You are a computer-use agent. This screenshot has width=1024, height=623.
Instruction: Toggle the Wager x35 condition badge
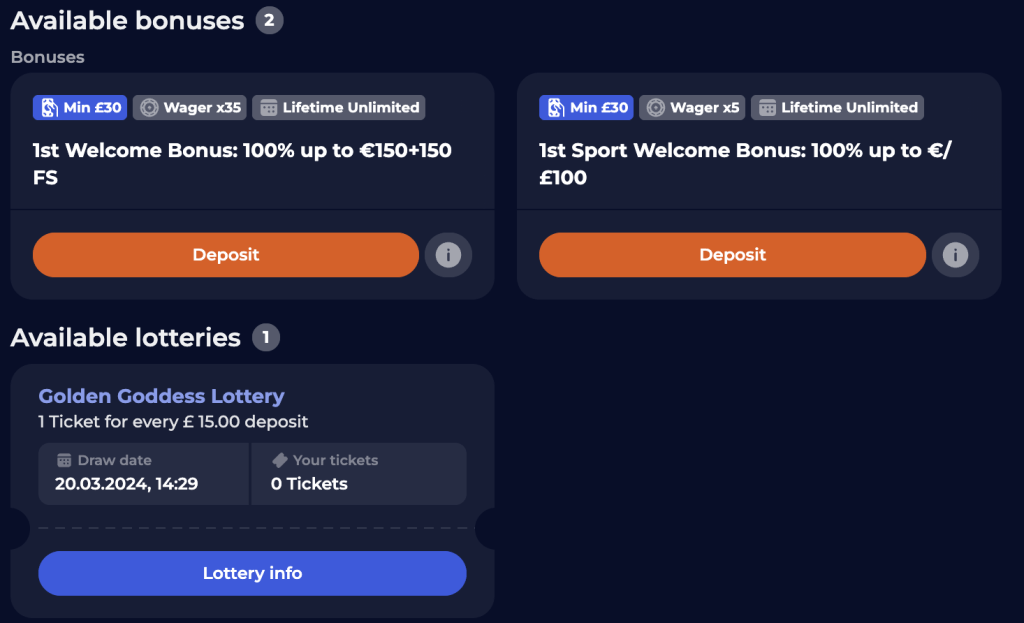[189, 107]
